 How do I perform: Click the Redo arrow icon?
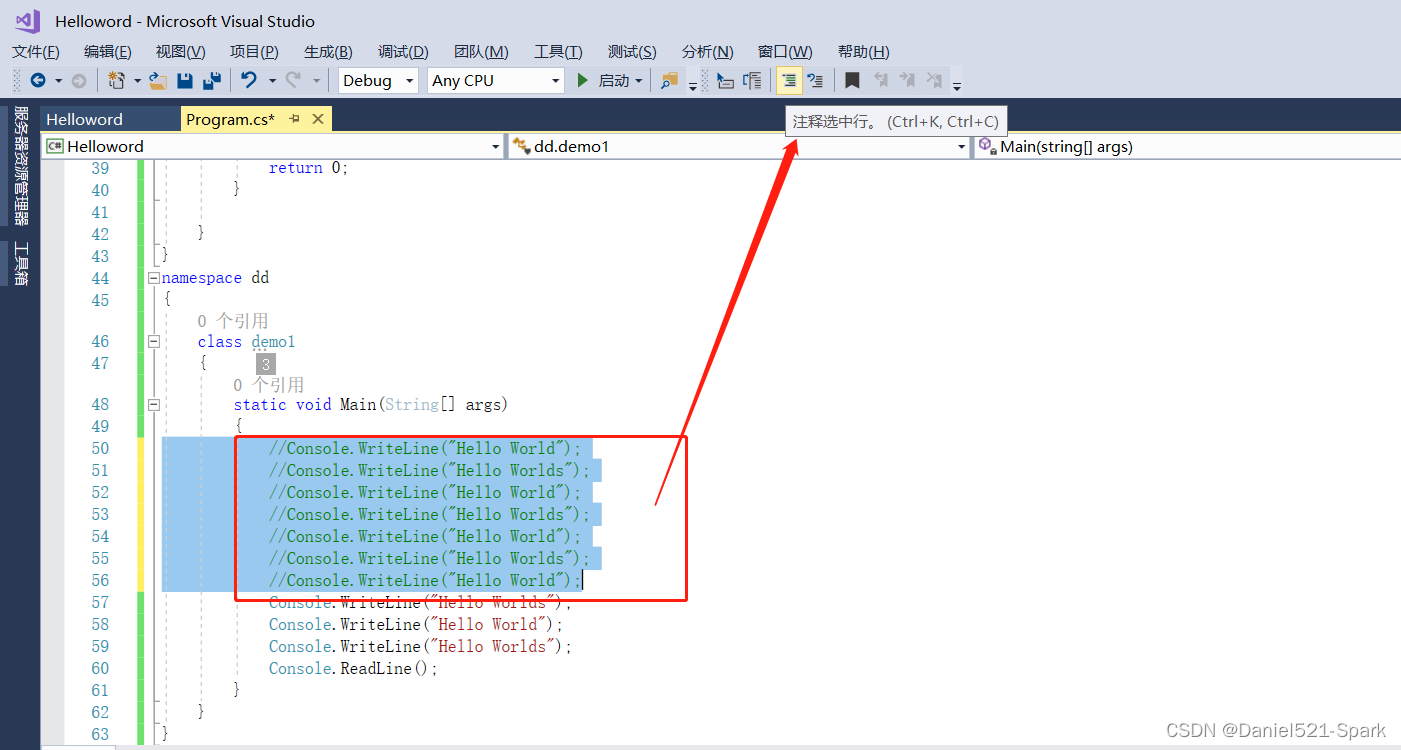[x=294, y=80]
